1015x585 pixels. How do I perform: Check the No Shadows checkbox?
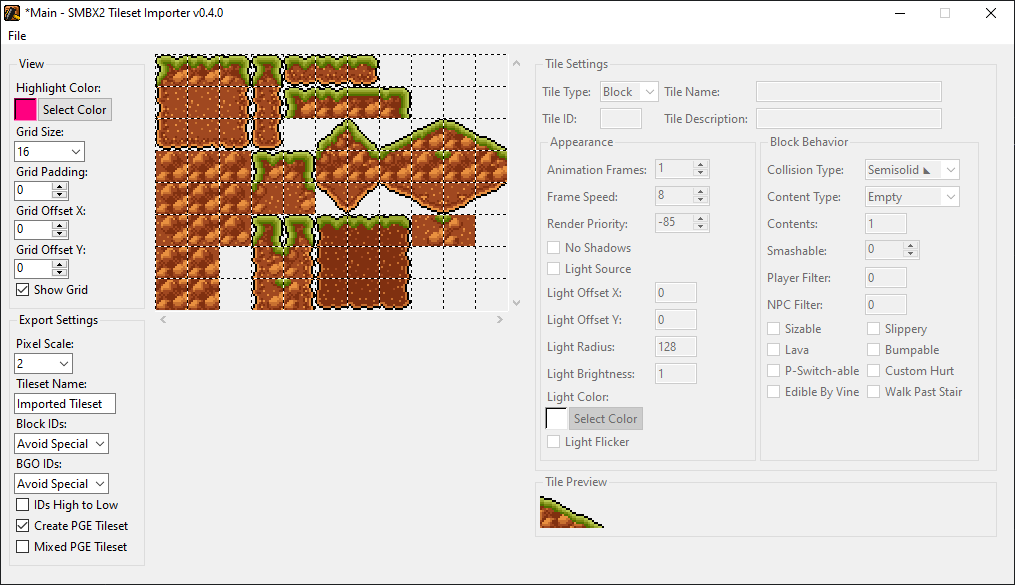coord(553,247)
